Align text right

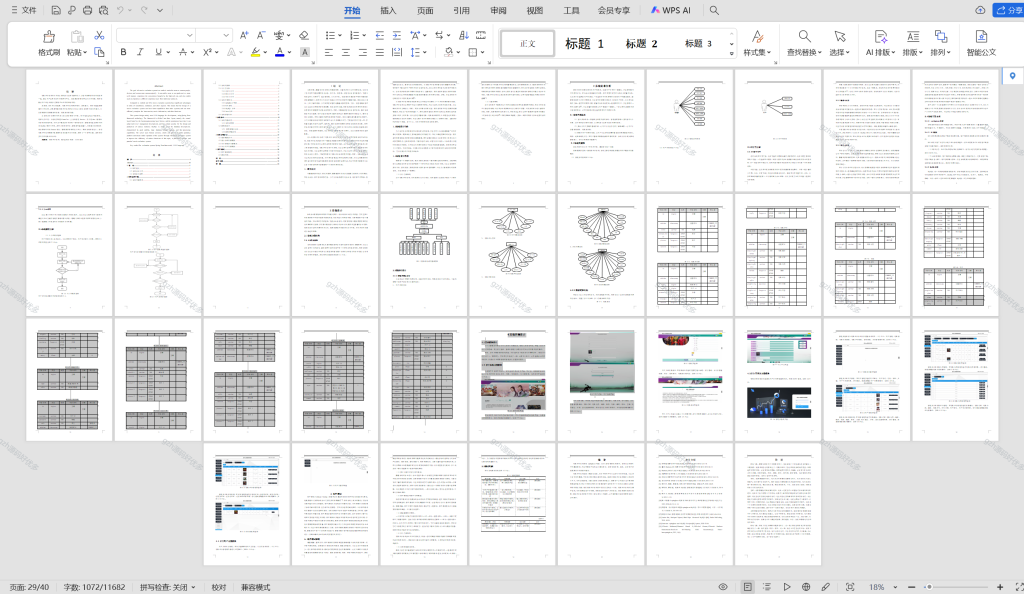(362, 52)
